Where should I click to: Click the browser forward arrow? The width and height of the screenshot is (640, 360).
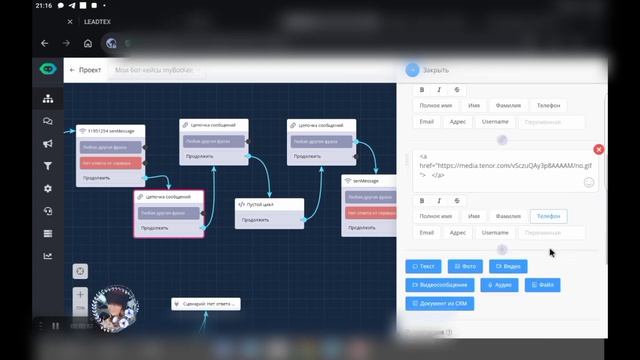click(66, 43)
